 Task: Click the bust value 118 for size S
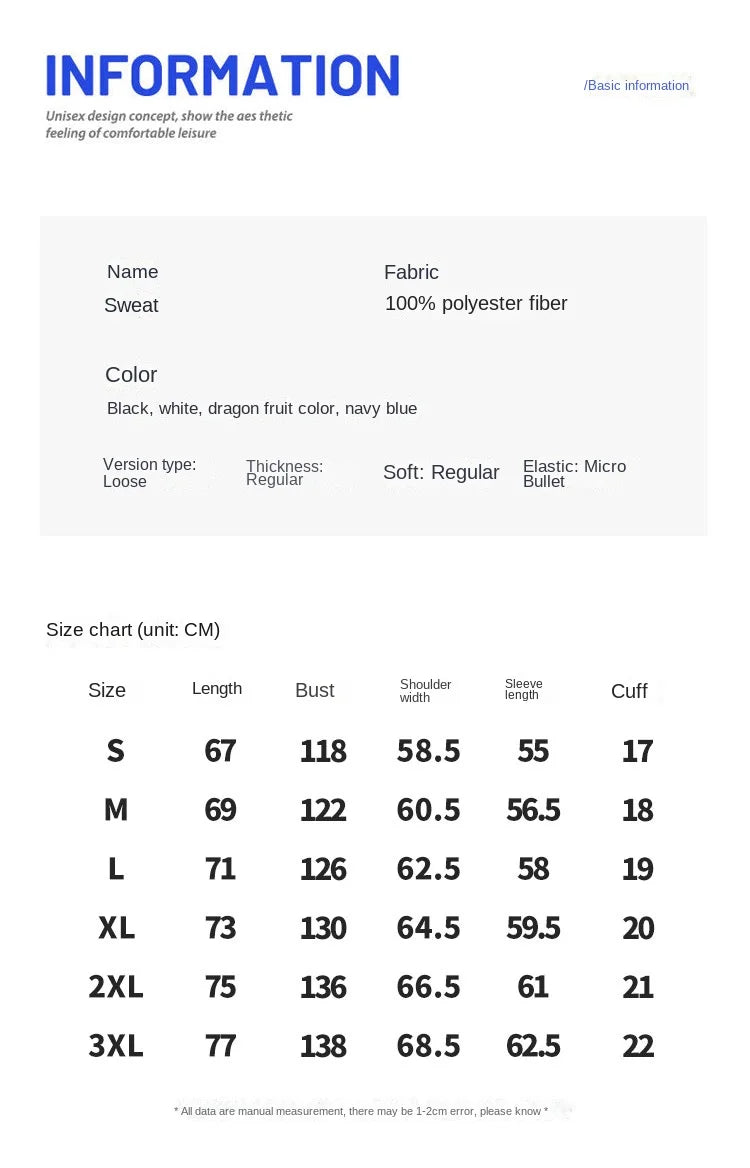point(323,751)
